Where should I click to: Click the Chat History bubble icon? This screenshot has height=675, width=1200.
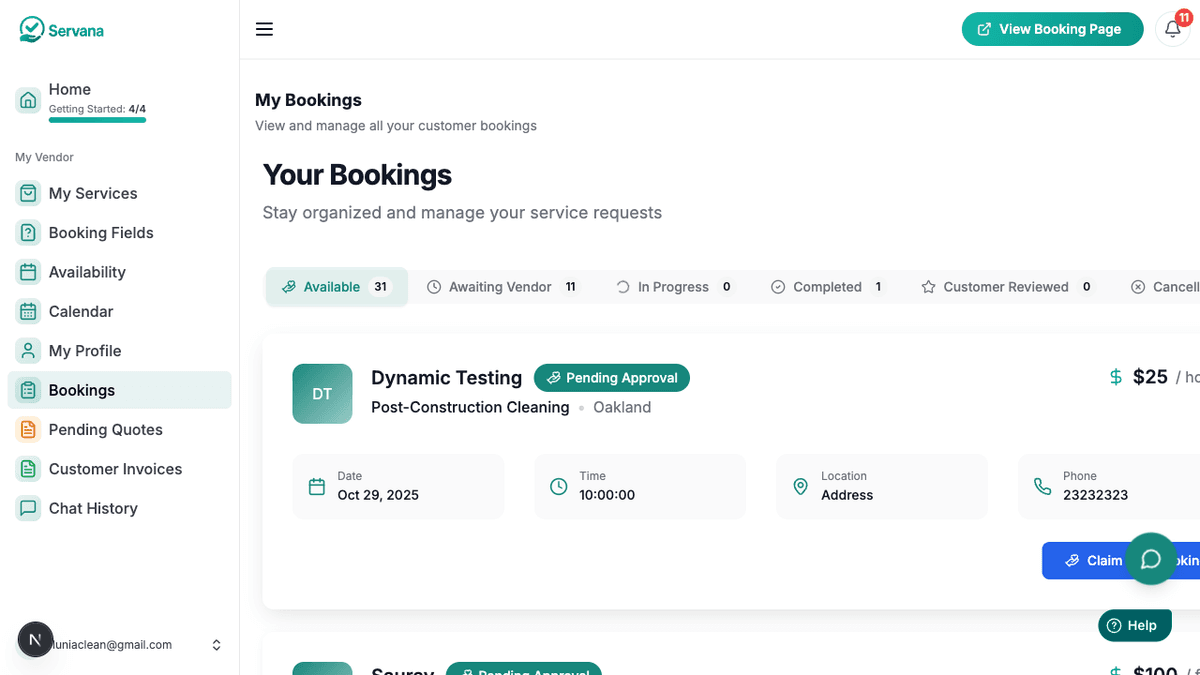tap(28, 508)
